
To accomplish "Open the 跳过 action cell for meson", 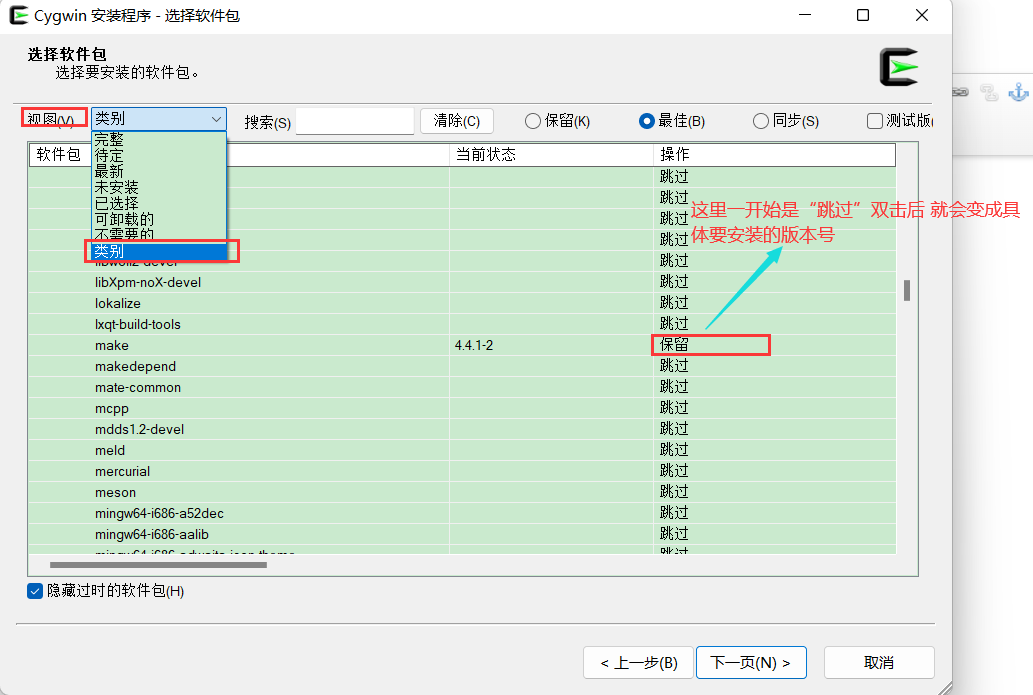I will [674, 493].
